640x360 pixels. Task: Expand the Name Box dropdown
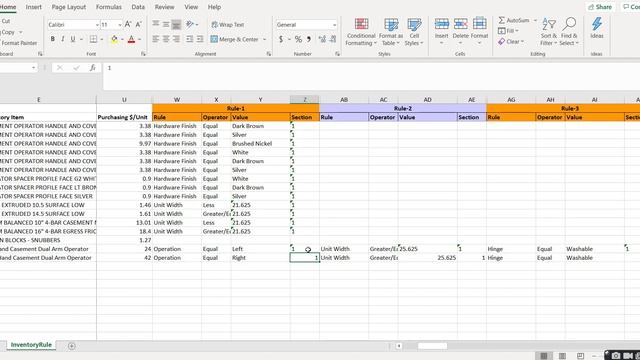[x=33, y=68]
